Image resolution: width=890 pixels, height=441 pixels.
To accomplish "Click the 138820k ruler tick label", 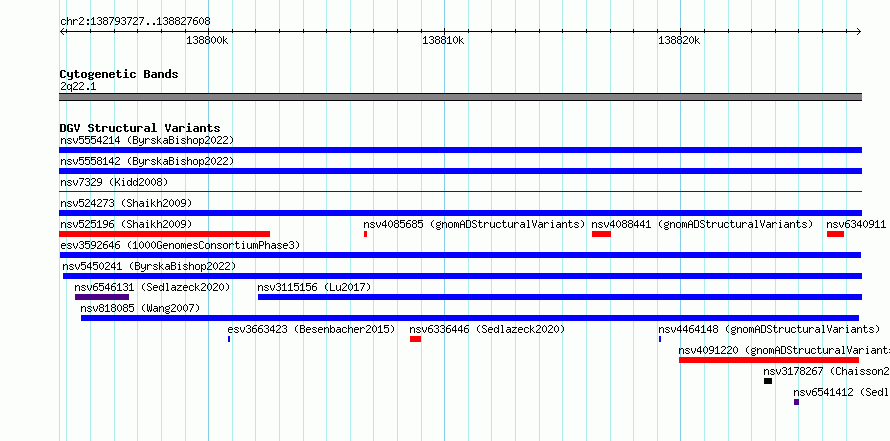I will 679,40.
